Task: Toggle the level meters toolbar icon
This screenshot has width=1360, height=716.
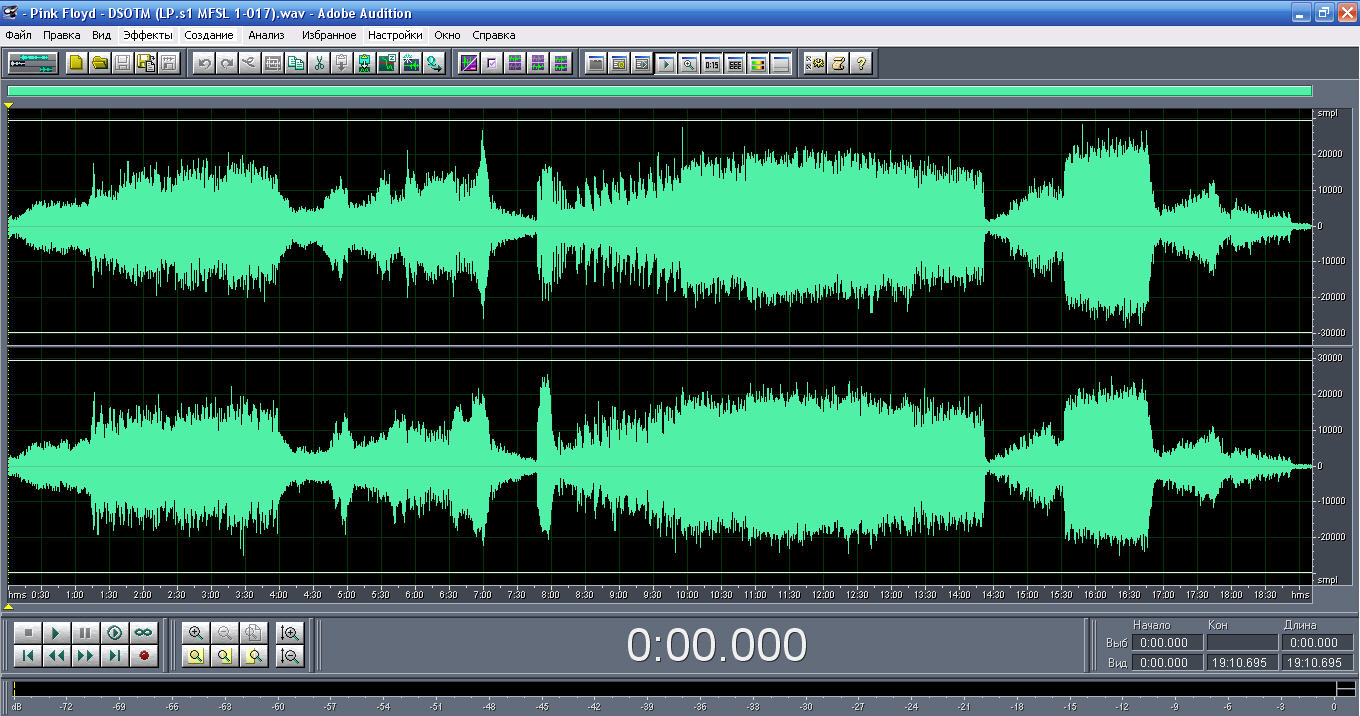Action: point(757,63)
